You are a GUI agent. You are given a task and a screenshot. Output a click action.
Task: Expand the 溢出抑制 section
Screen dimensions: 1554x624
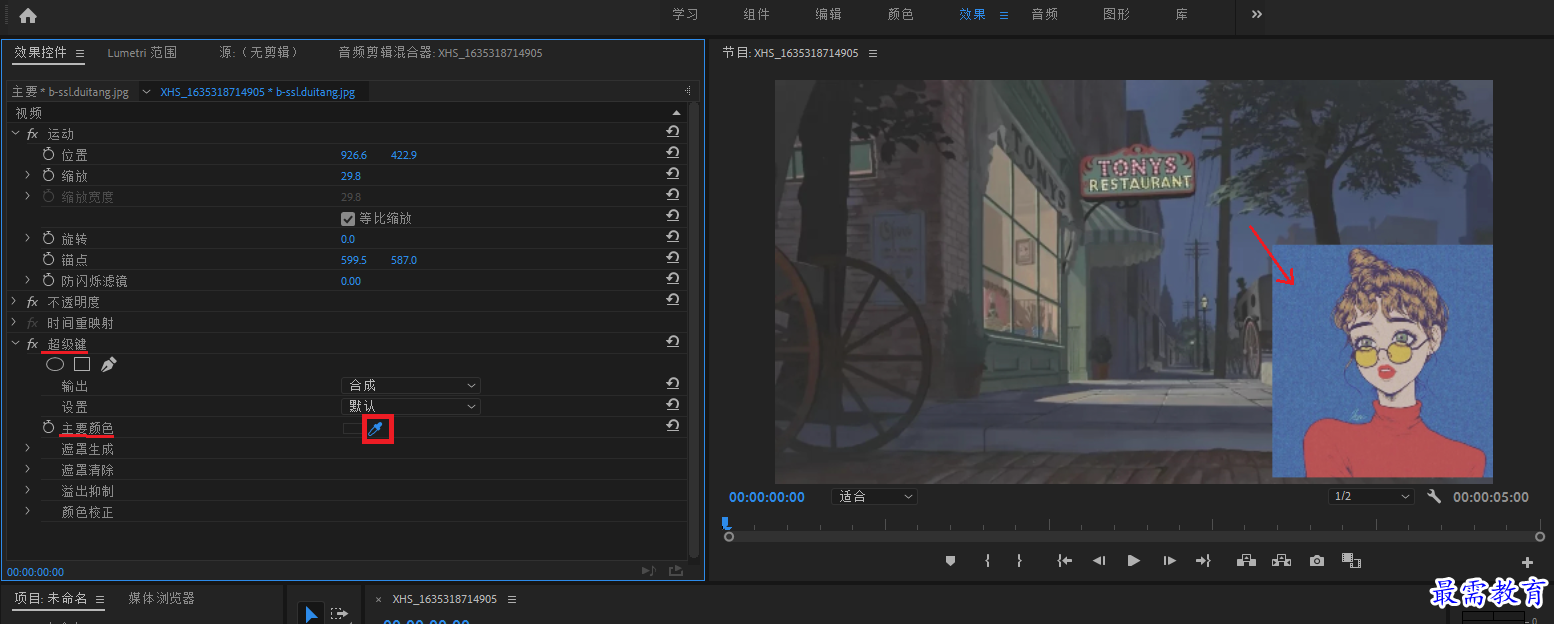tap(28, 491)
